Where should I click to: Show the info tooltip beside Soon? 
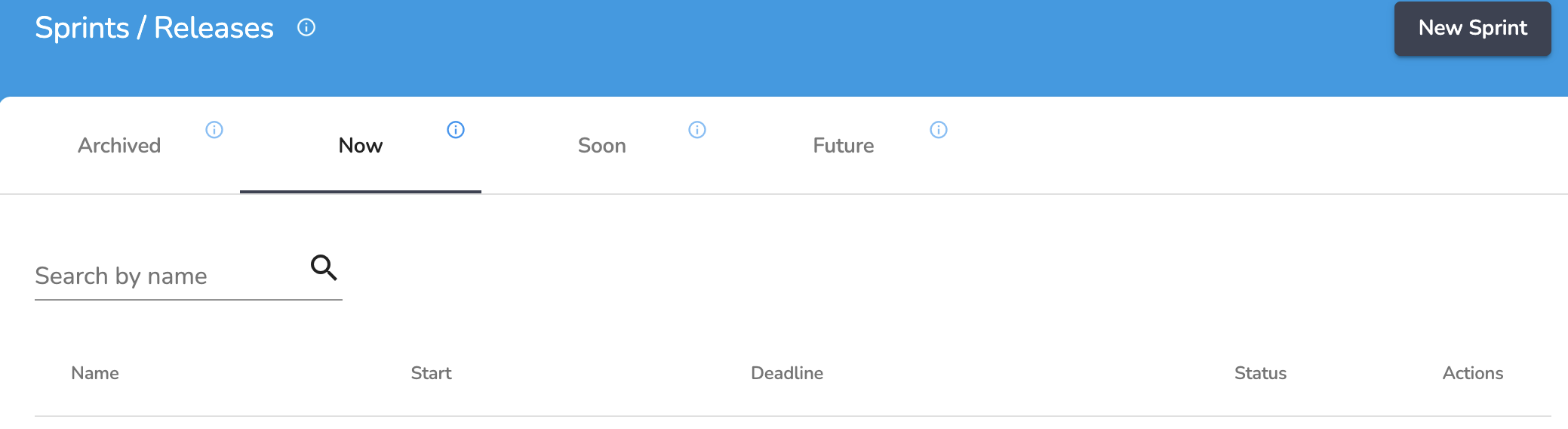coord(697,130)
